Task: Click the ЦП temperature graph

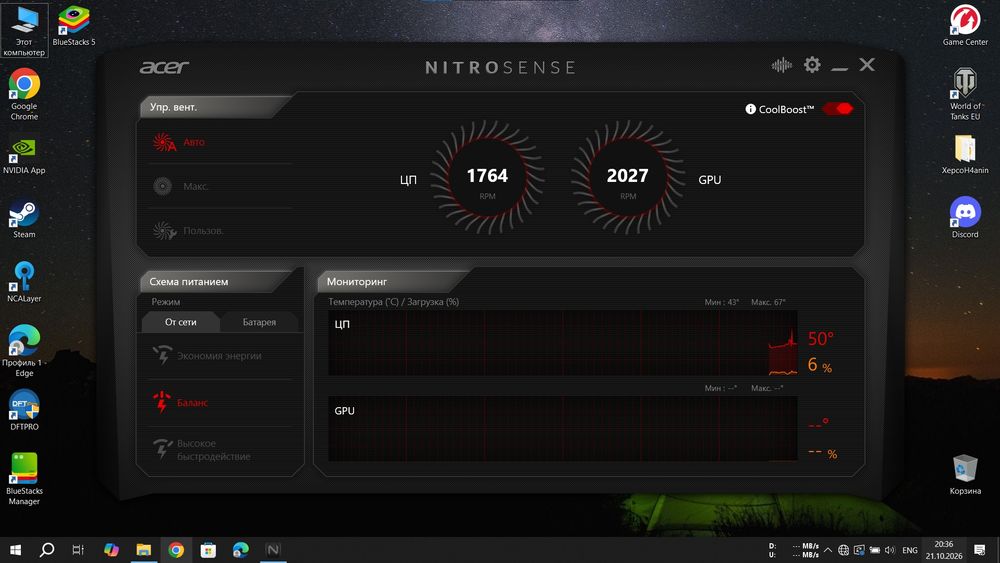Action: pyautogui.click(x=562, y=343)
